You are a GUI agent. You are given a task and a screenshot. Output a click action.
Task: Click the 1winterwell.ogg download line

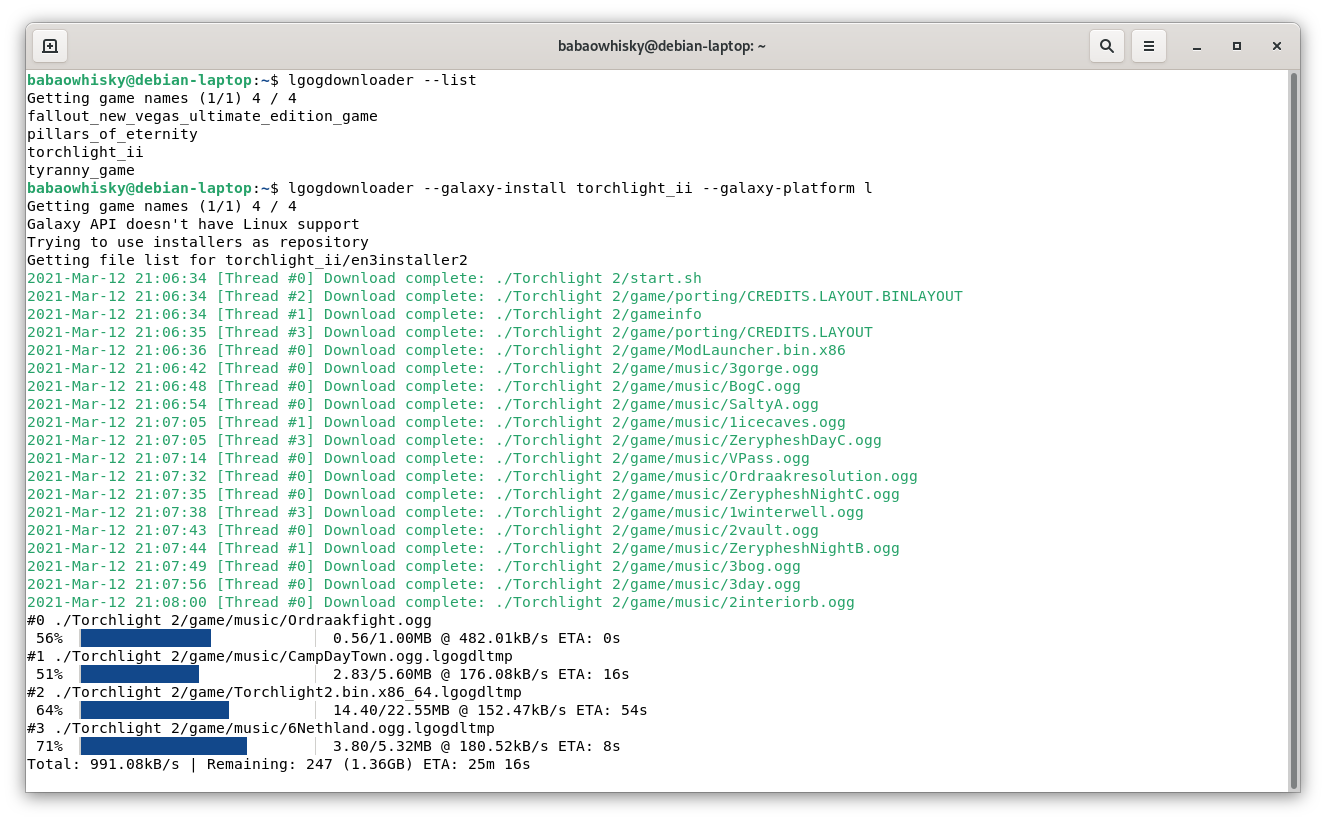click(445, 512)
